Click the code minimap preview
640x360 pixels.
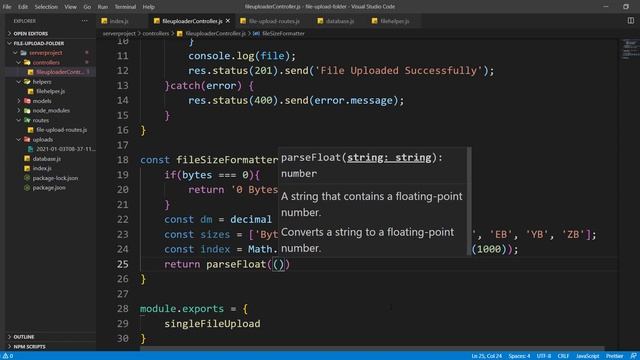point(631,50)
